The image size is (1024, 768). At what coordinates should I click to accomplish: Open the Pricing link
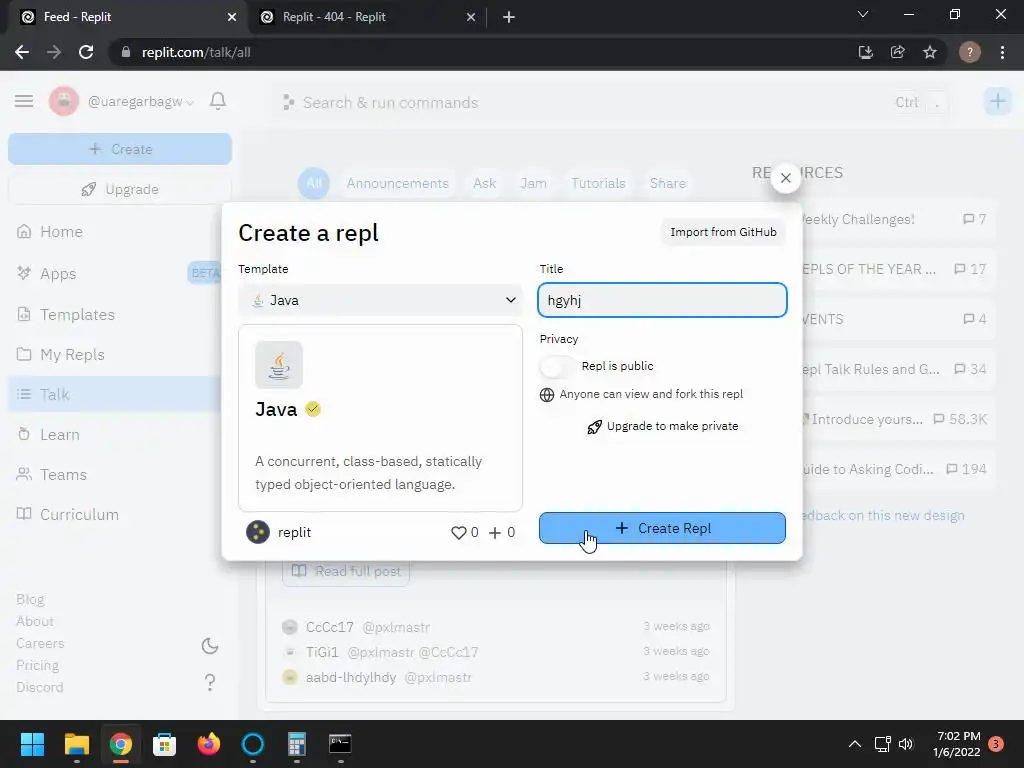(38, 665)
